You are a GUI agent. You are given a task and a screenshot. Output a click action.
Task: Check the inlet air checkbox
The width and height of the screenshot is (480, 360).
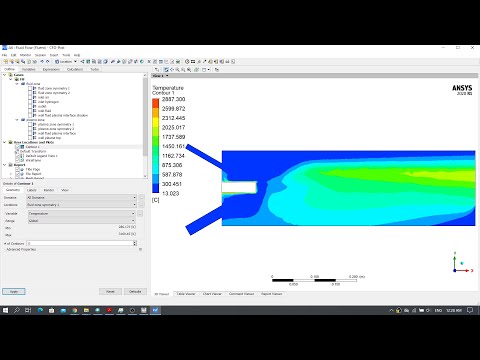(x=30, y=97)
